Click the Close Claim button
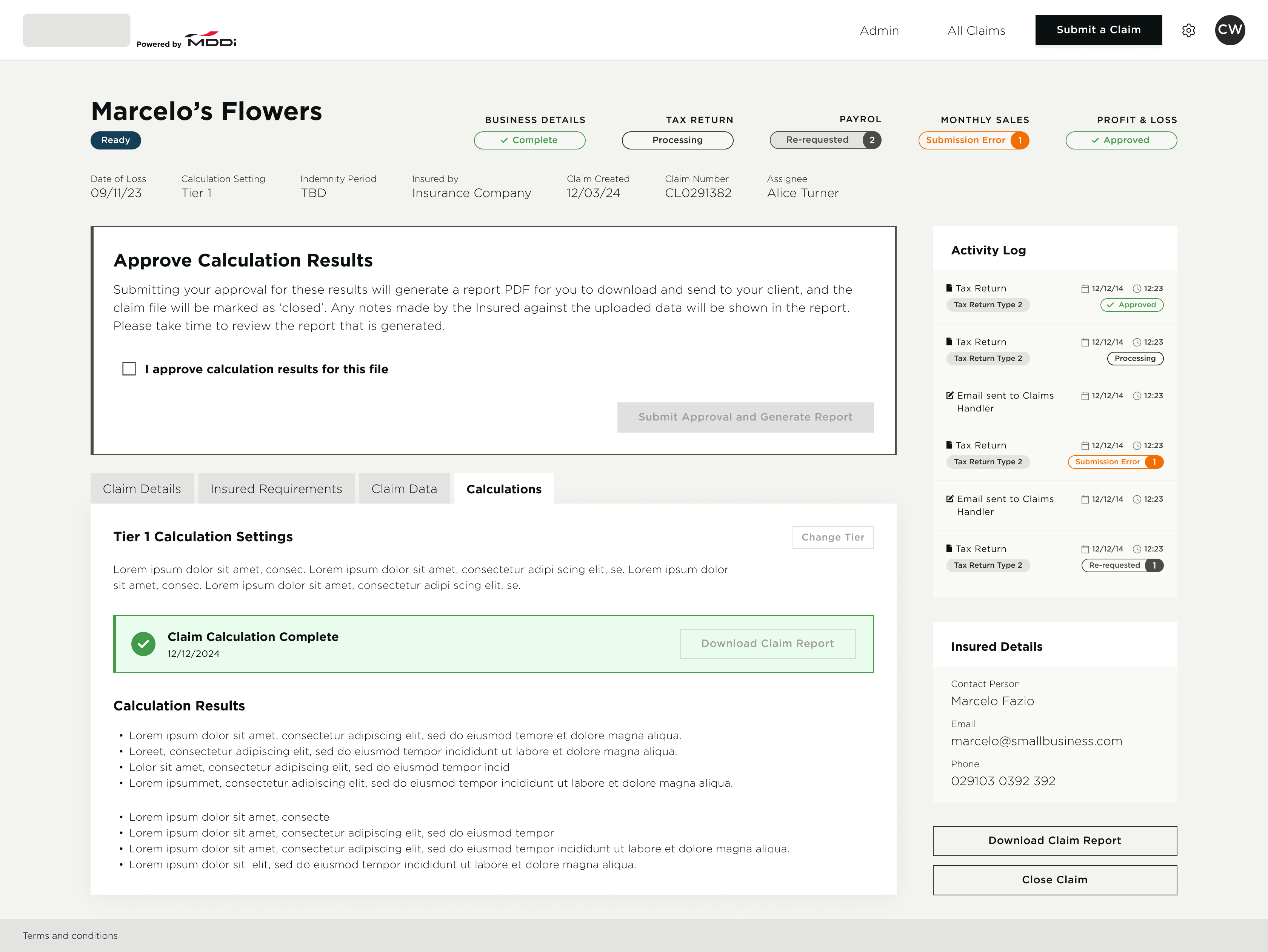Image resolution: width=1268 pixels, height=952 pixels. tap(1054, 880)
